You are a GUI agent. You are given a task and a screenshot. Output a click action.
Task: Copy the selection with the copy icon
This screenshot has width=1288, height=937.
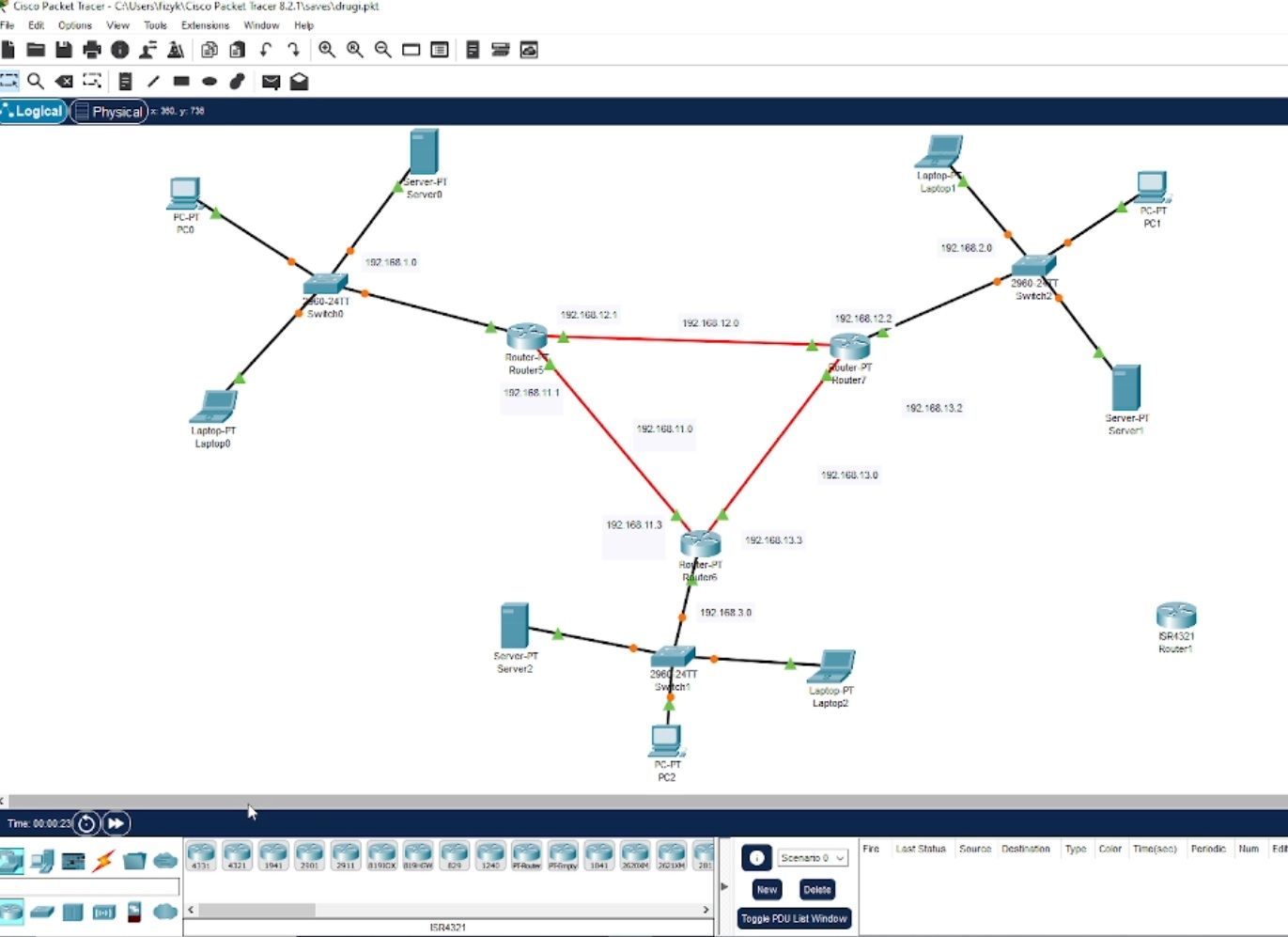click(209, 50)
